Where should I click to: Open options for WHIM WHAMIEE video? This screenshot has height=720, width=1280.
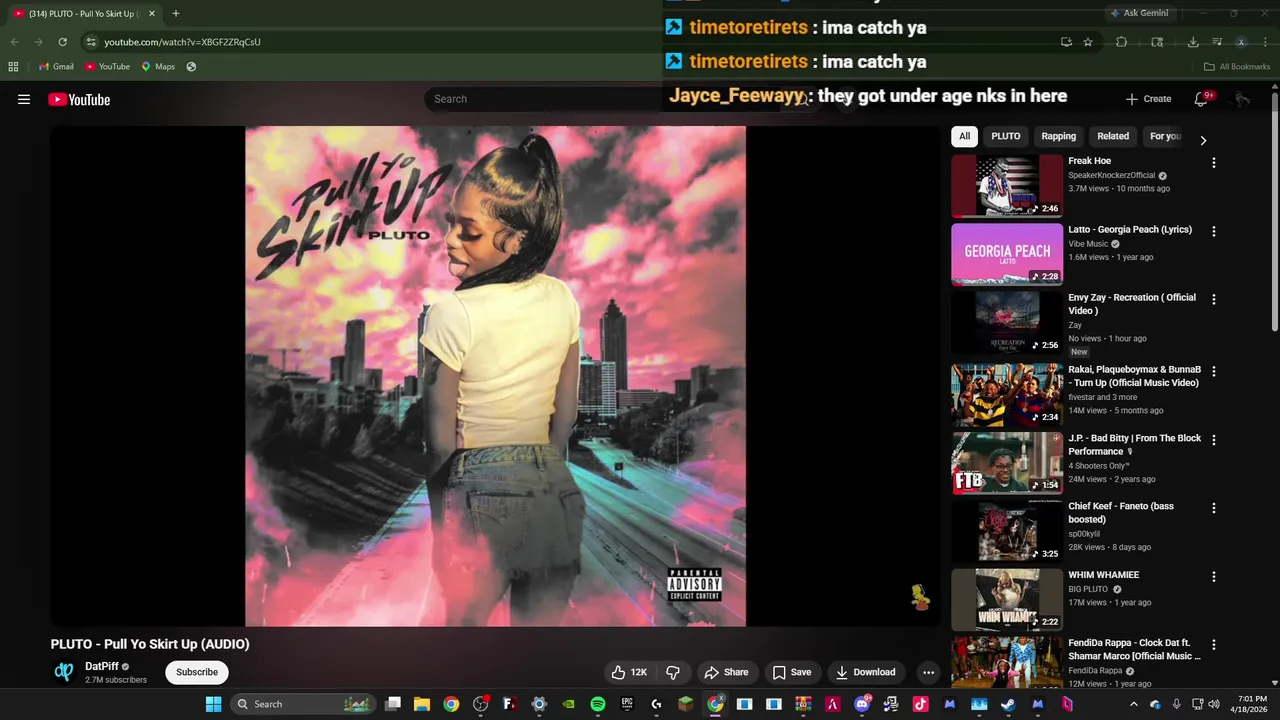tap(1214, 577)
